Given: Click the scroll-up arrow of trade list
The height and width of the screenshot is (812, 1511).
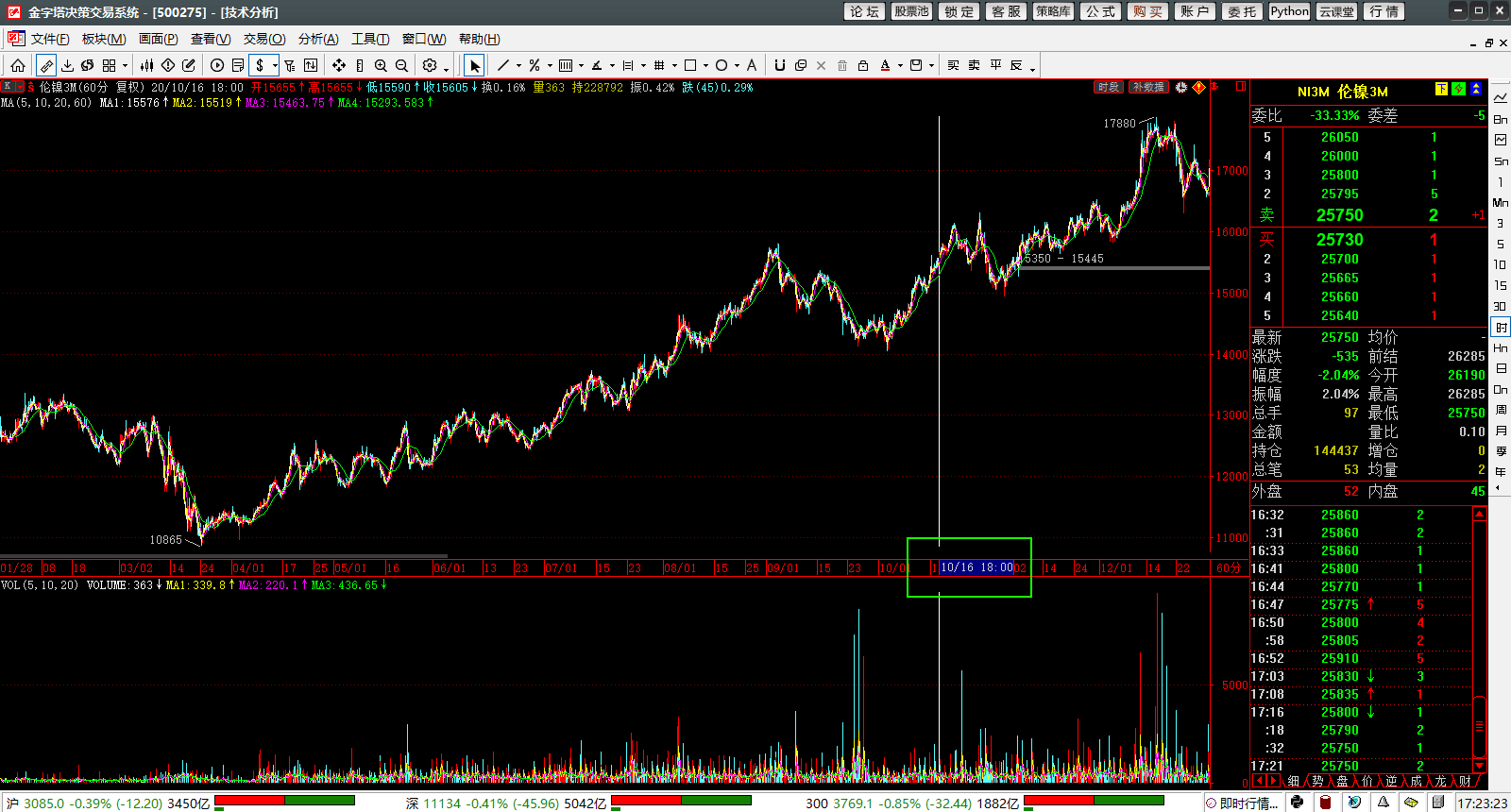Looking at the screenshot, I should [1479, 514].
